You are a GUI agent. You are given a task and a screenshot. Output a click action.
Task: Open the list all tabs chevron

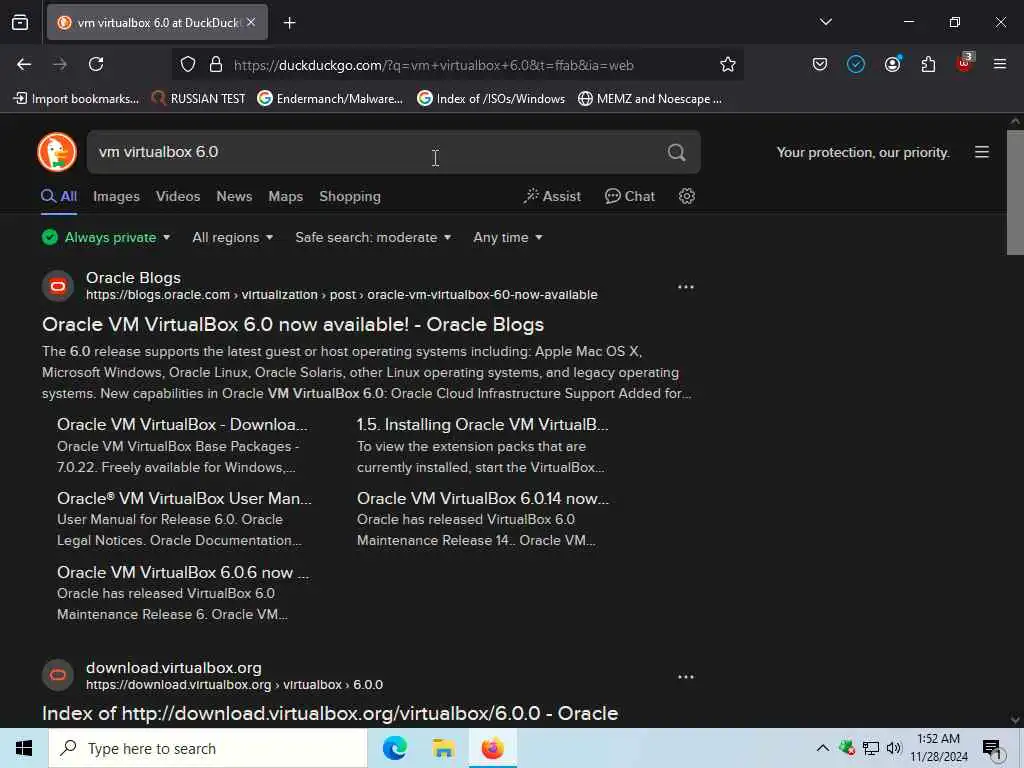click(825, 22)
